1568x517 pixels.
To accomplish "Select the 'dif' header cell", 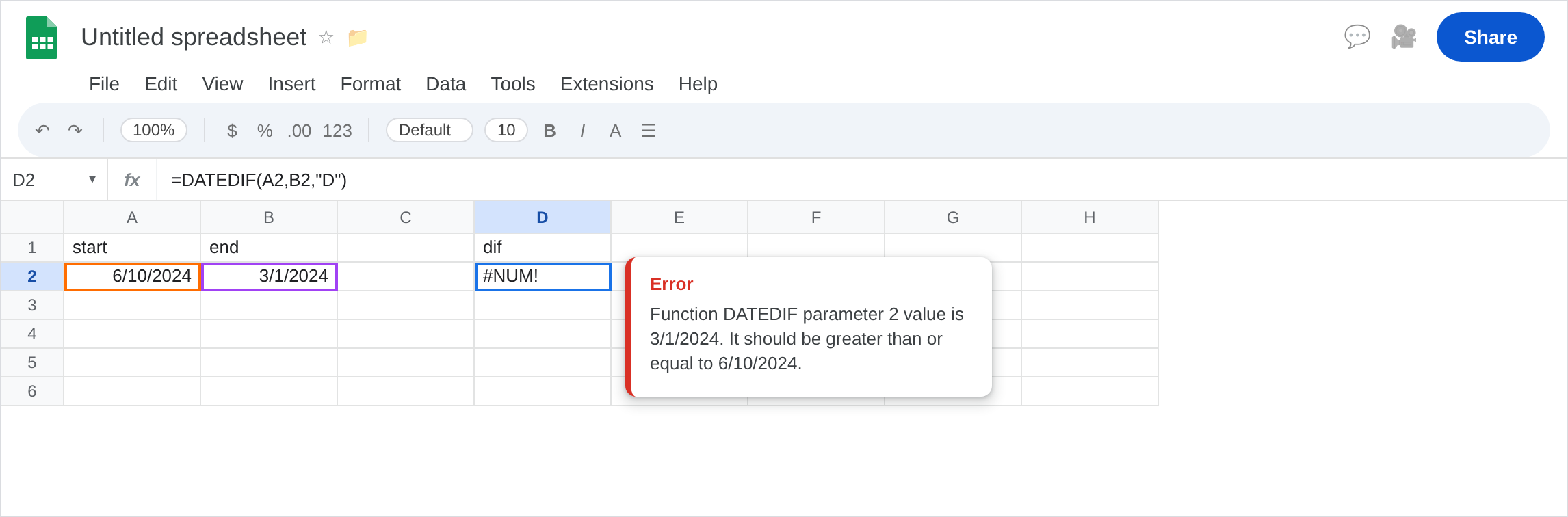I will (x=543, y=248).
